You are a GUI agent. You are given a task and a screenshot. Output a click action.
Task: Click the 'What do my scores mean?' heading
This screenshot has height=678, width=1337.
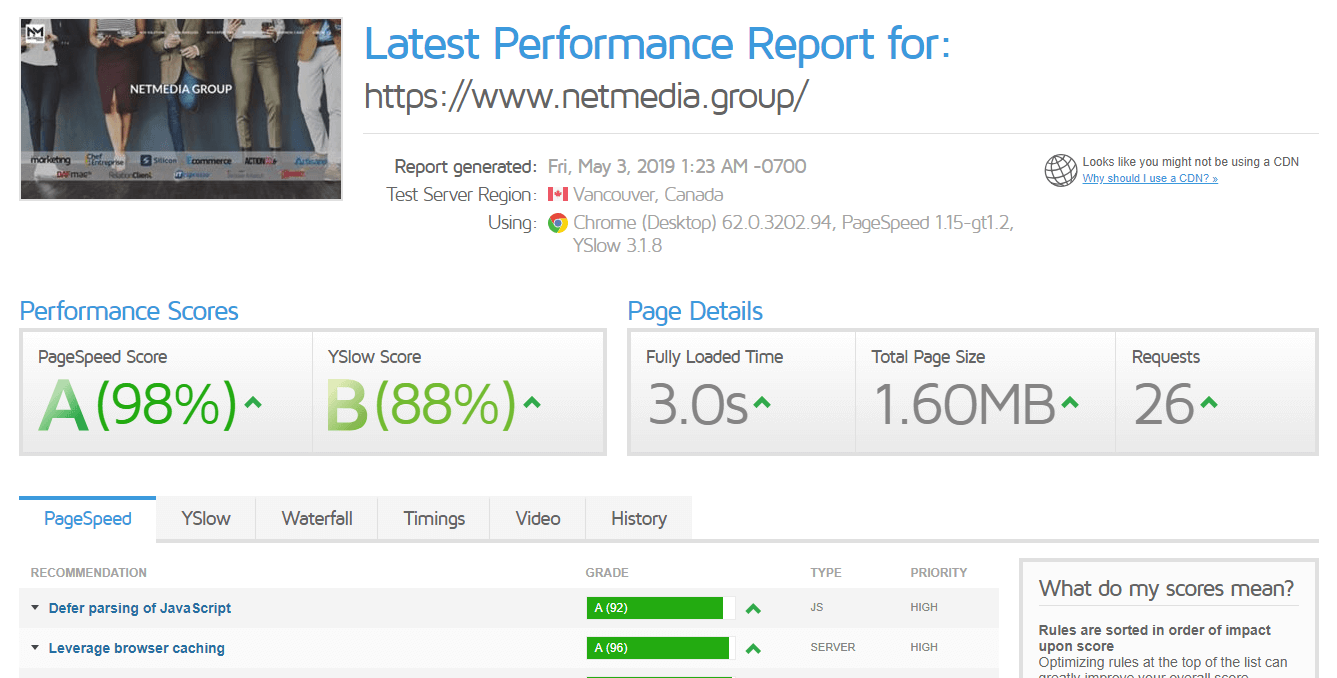[1166, 588]
